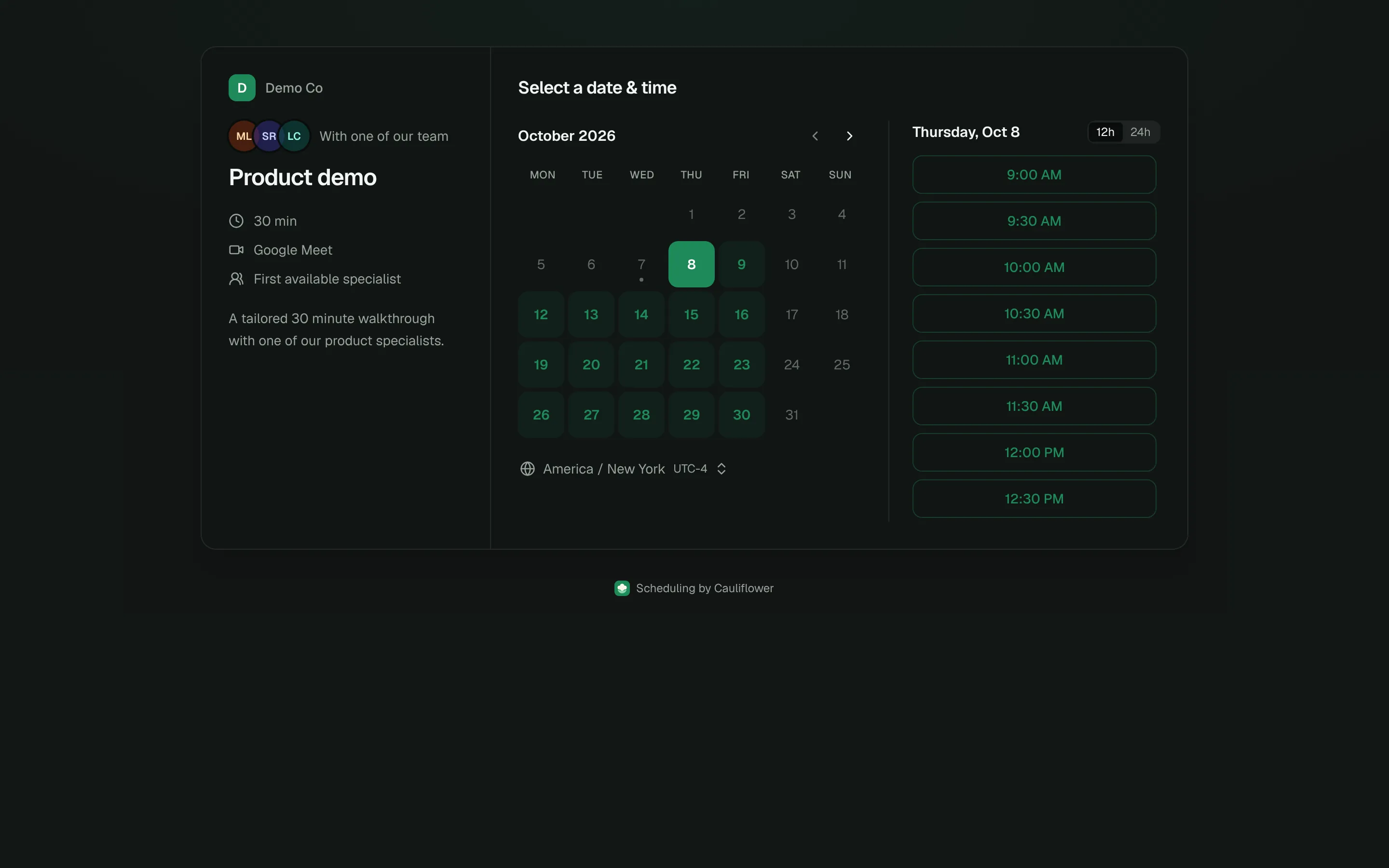Image resolution: width=1389 pixels, height=868 pixels.
Task: Select Tuesday October 27
Action: click(x=591, y=415)
